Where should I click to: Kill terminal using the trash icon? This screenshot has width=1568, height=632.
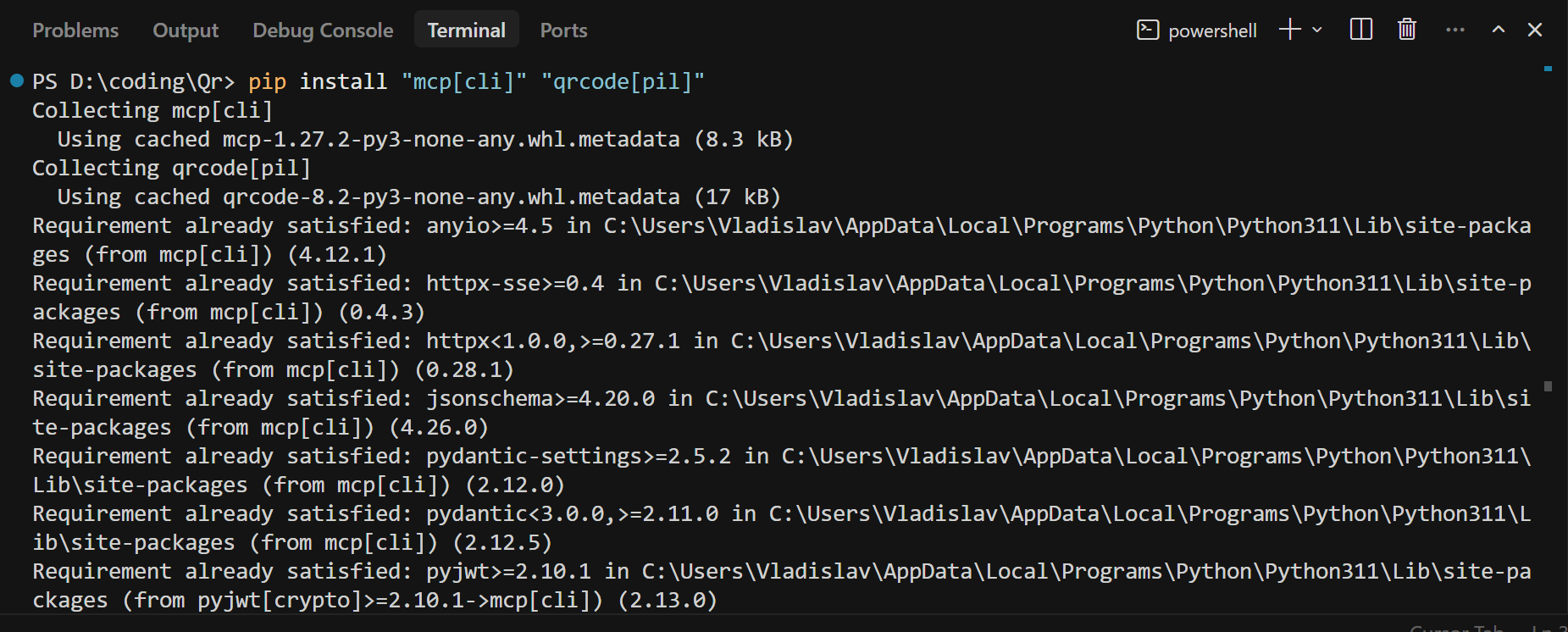(1407, 30)
